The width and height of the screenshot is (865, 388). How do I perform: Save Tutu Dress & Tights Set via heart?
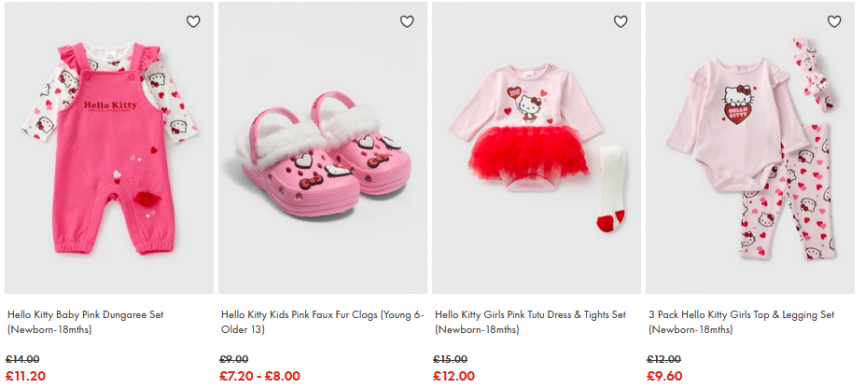point(621,22)
